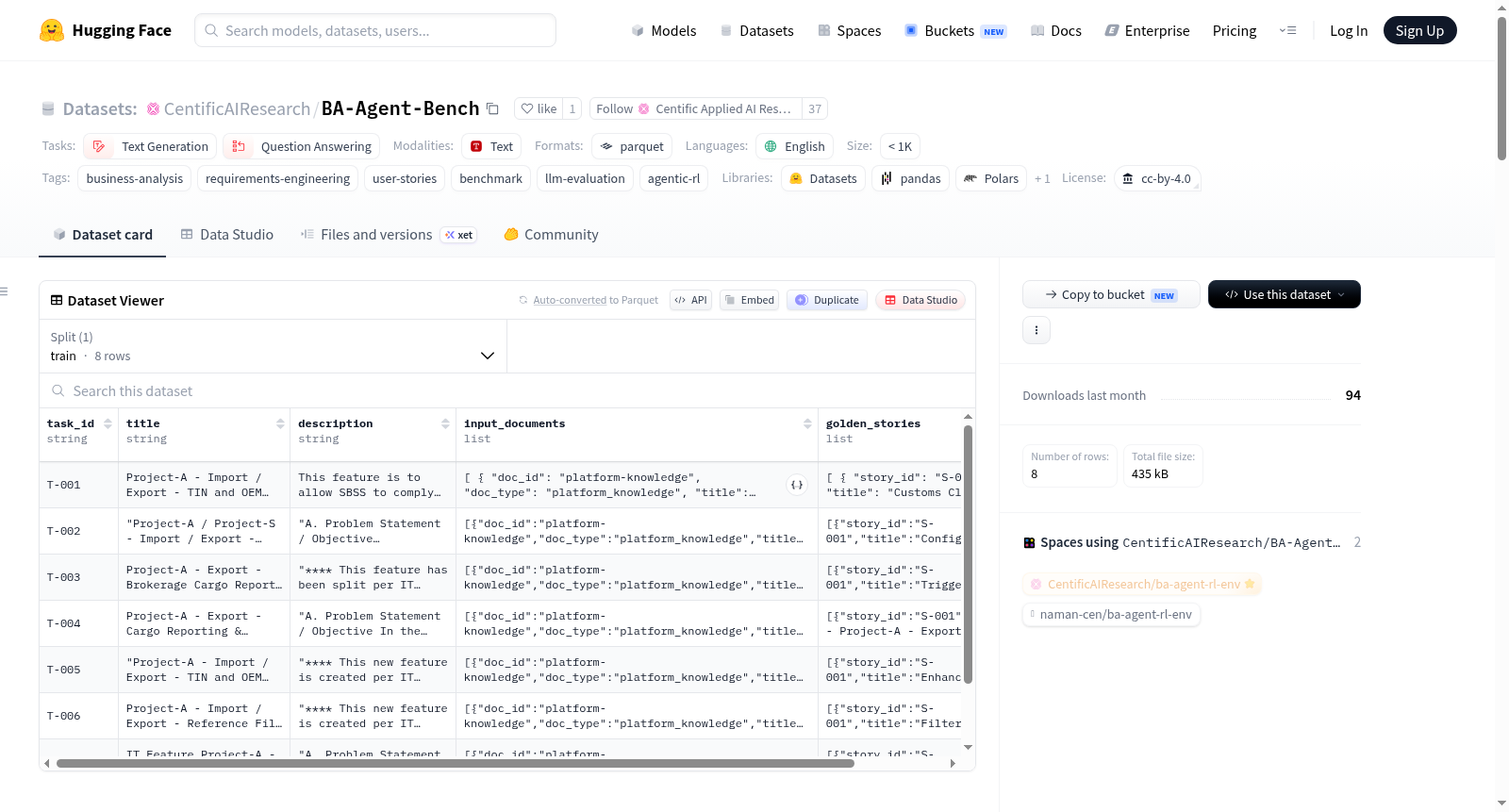Open the left sidebar table of contents icon
The image size is (1509, 812).
pos(4,291)
